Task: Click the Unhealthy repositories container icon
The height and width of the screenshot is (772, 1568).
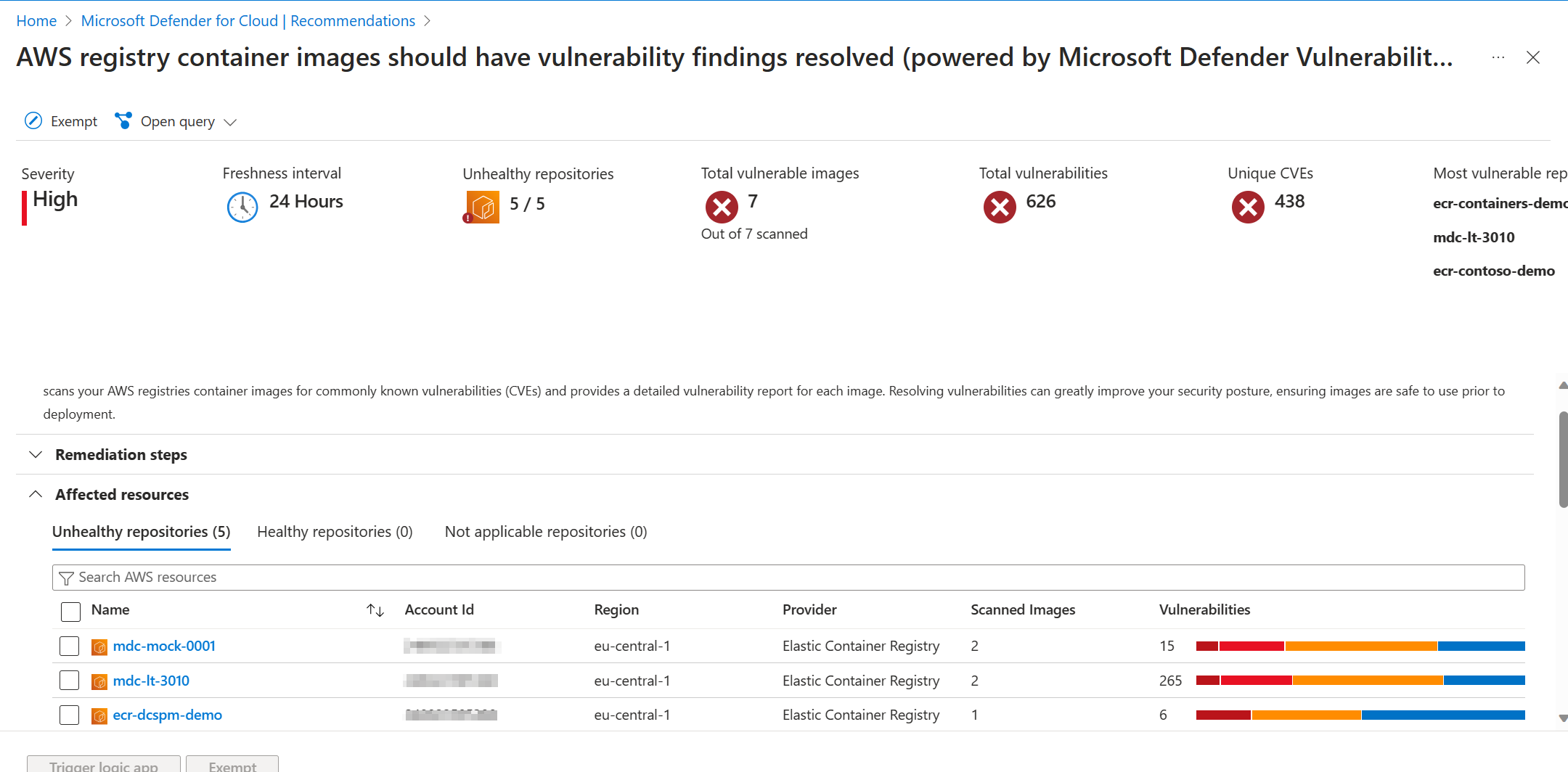Action: click(x=483, y=208)
